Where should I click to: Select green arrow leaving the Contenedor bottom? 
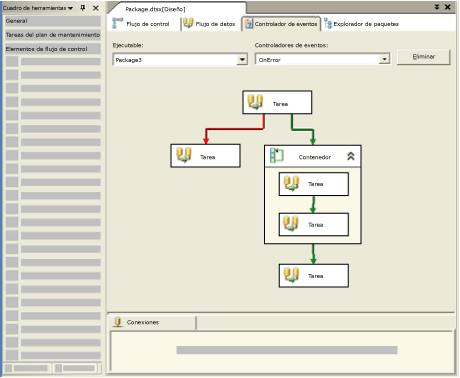coord(313,254)
